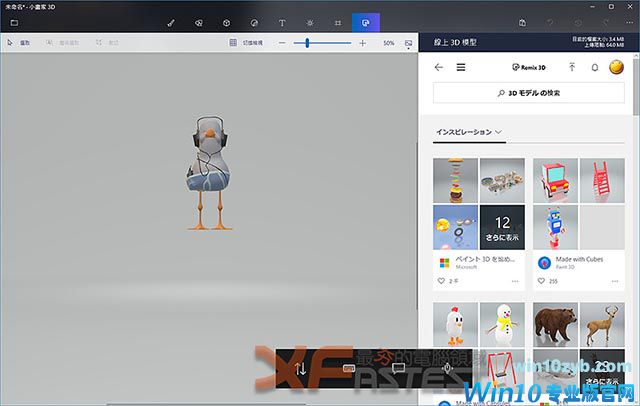The width and height of the screenshot is (640, 406).
Task: Click the Paste clipboard icon
Action: pos(522,23)
